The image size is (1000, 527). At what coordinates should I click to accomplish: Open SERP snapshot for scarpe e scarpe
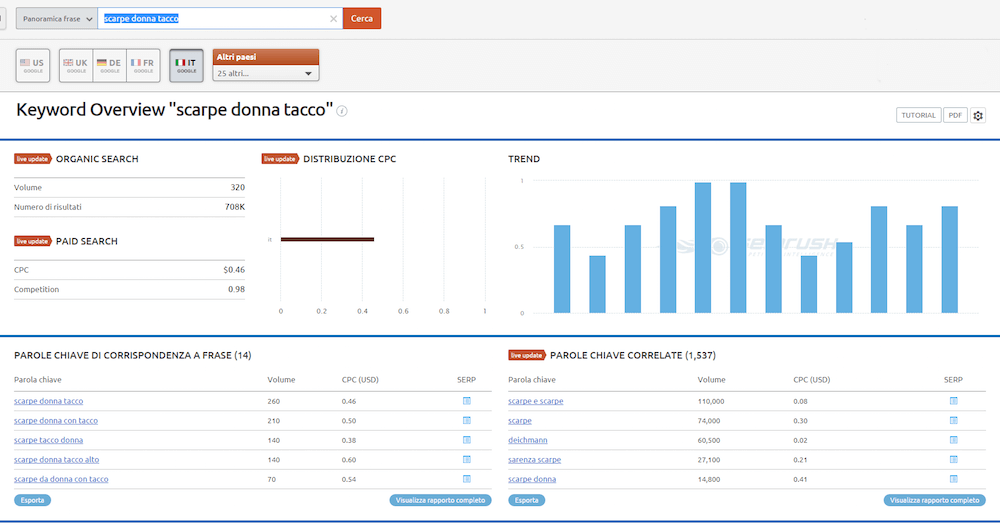953,401
